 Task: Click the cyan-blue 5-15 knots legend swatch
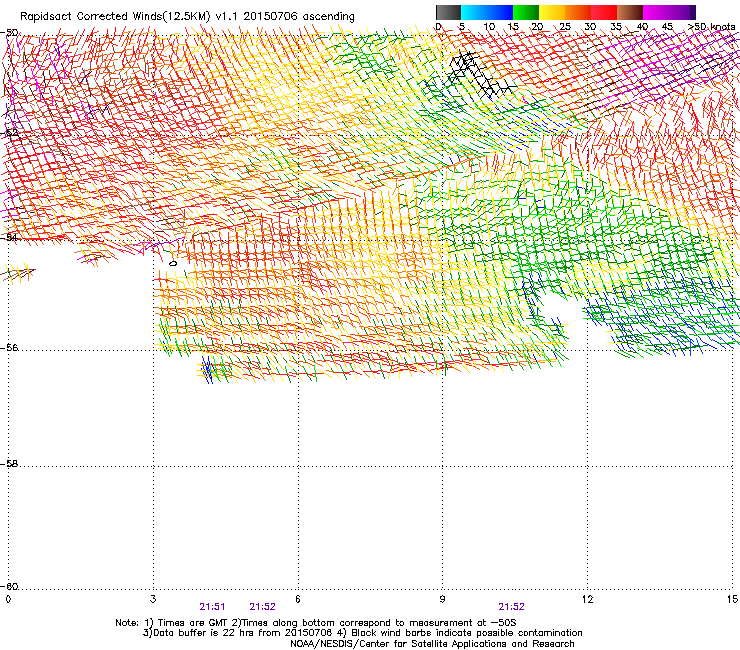pyautogui.click(x=487, y=12)
